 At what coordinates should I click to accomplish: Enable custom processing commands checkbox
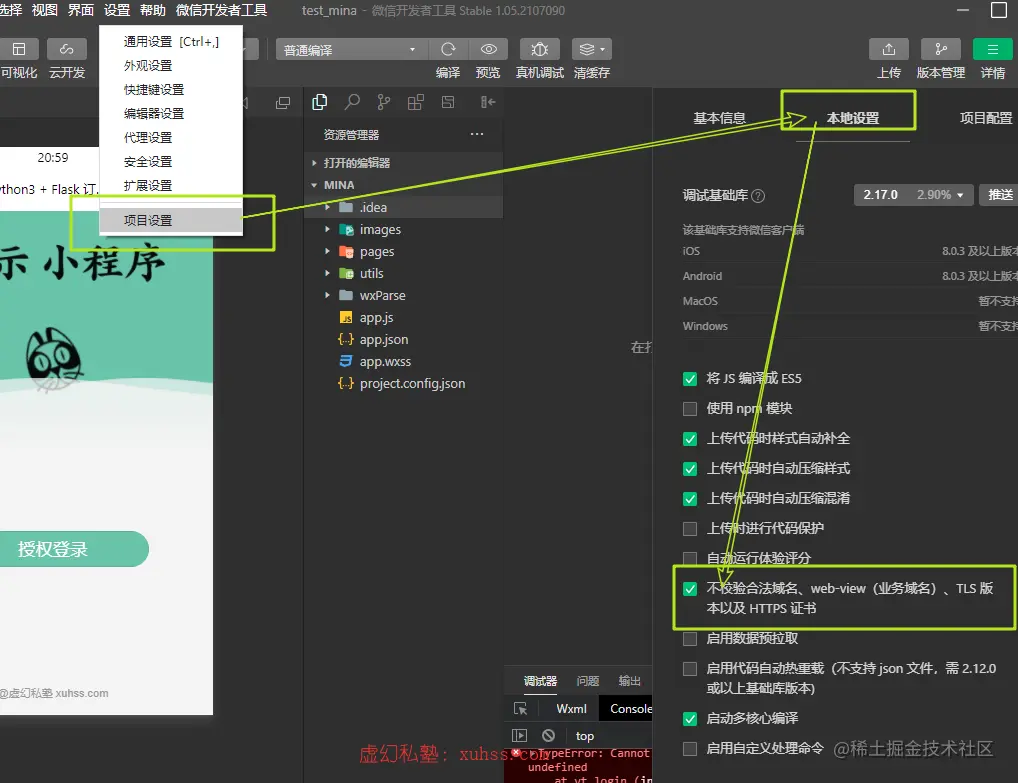click(690, 749)
